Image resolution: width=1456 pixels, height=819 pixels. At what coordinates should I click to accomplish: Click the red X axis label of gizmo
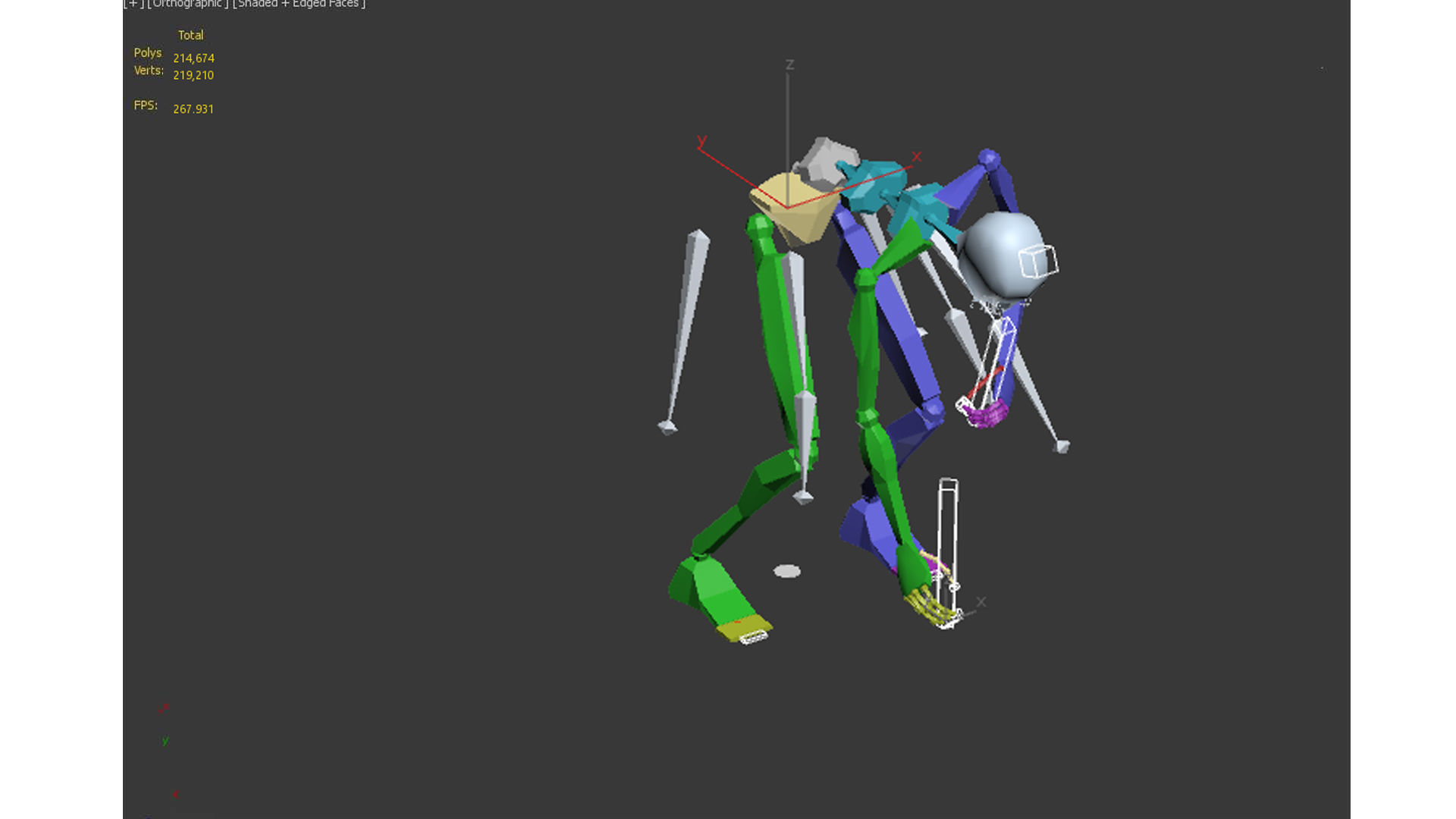[916, 156]
